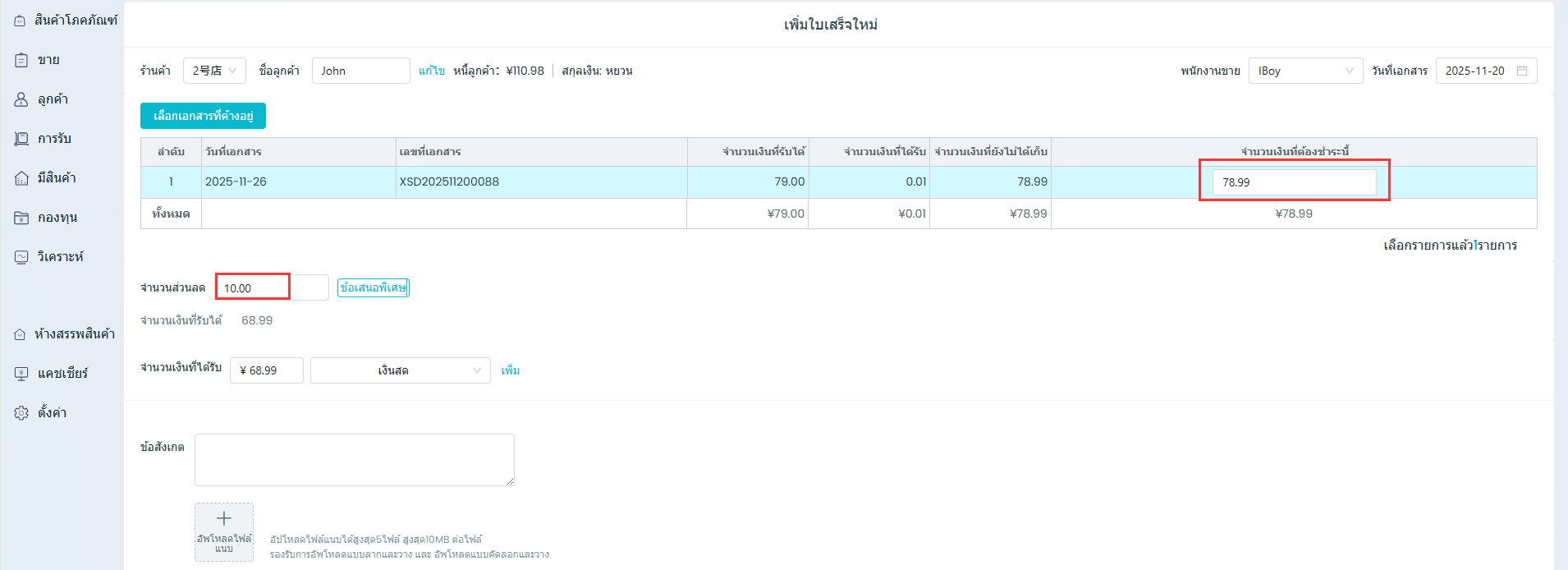1568x570 pixels.
Task: Expand the payment method dropdown showing เงินสด
Action: pyautogui.click(x=400, y=370)
